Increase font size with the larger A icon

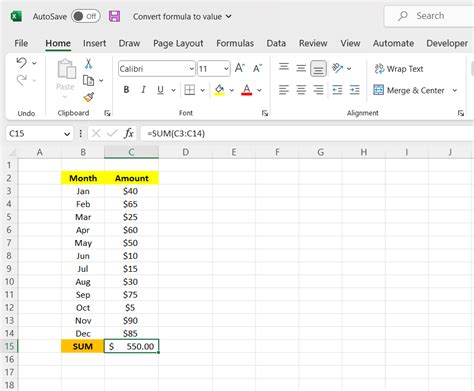(x=240, y=68)
